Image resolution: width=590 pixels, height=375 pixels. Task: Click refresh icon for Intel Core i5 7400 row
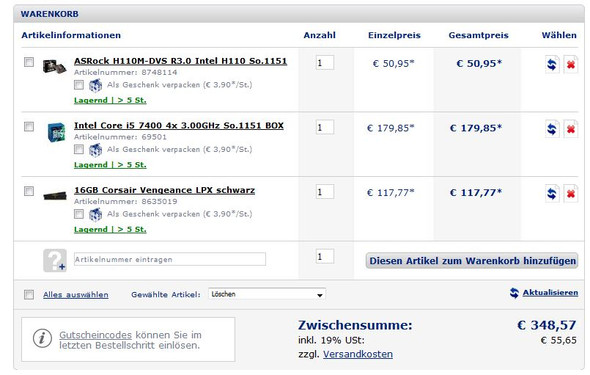pyautogui.click(x=552, y=129)
